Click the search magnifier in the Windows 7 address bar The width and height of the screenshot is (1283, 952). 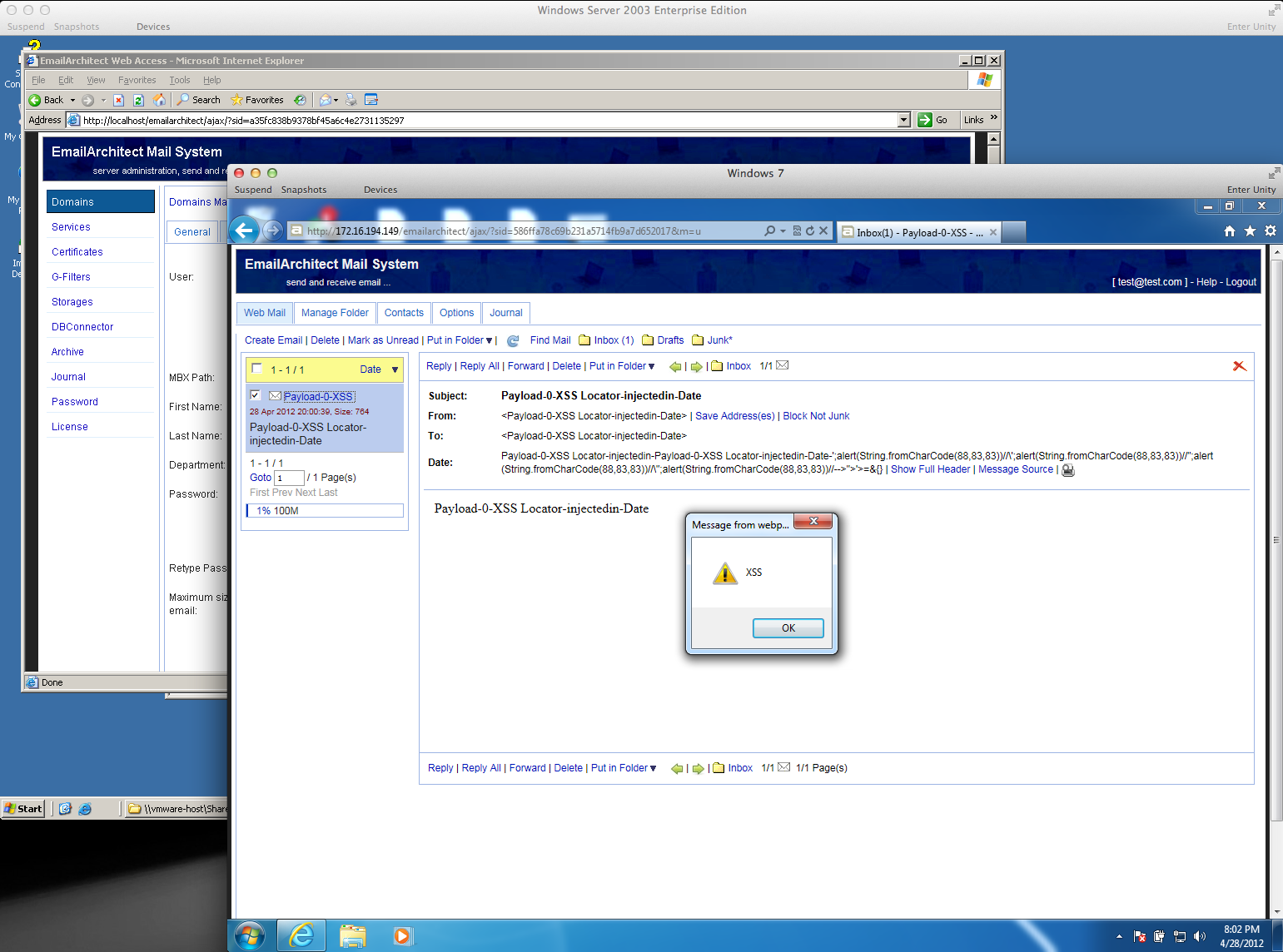769,231
